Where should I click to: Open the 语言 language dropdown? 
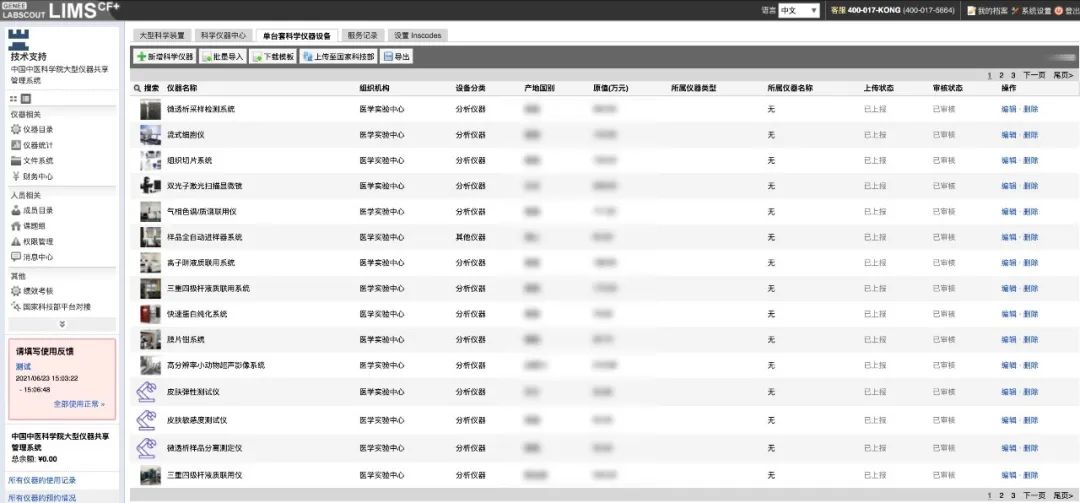(799, 10)
